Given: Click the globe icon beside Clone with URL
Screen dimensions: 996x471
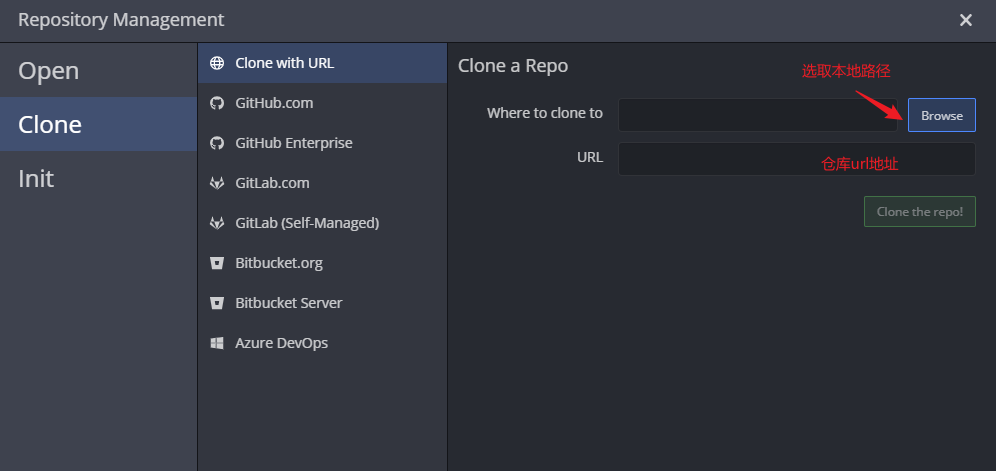Looking at the screenshot, I should (217, 63).
